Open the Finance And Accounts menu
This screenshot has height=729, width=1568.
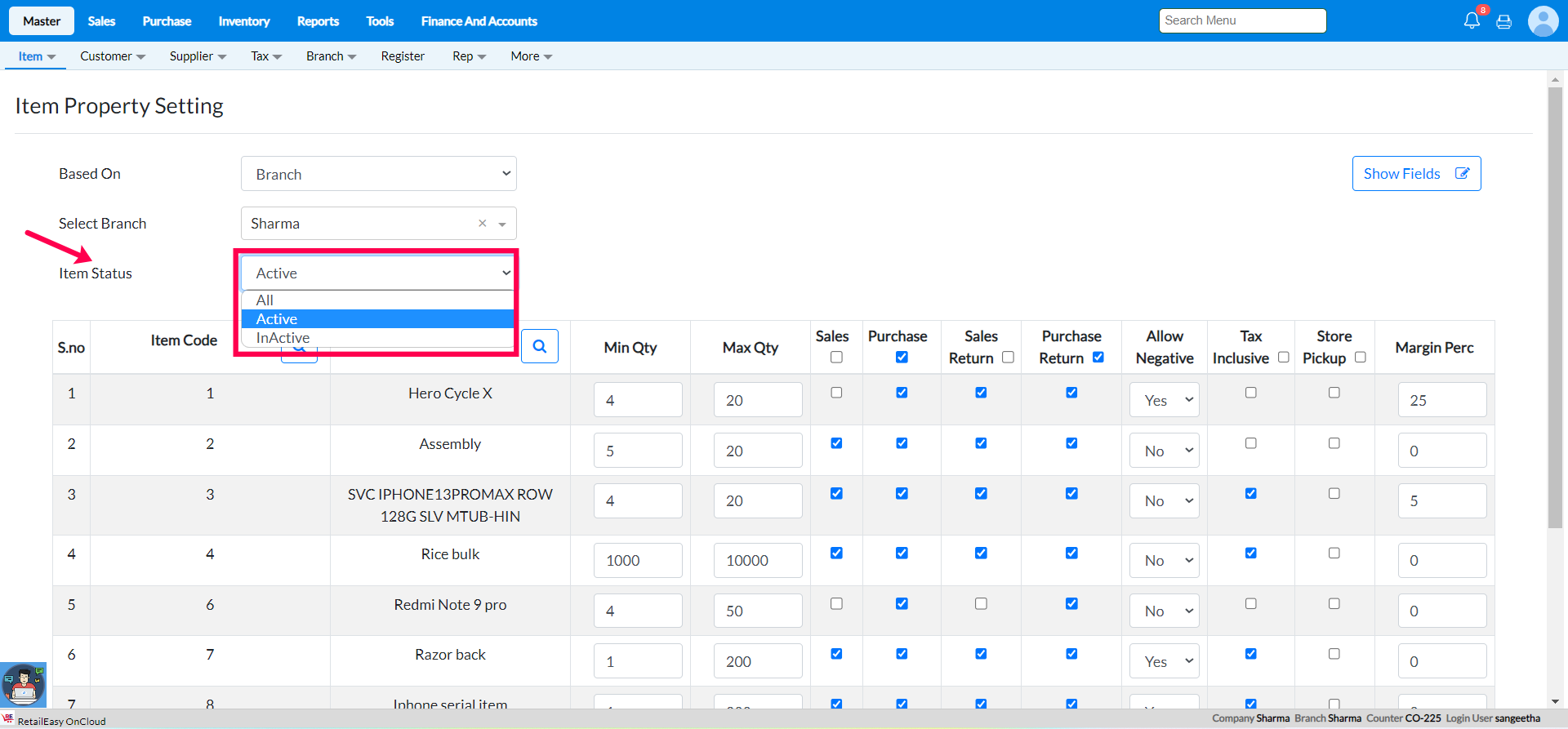click(479, 21)
